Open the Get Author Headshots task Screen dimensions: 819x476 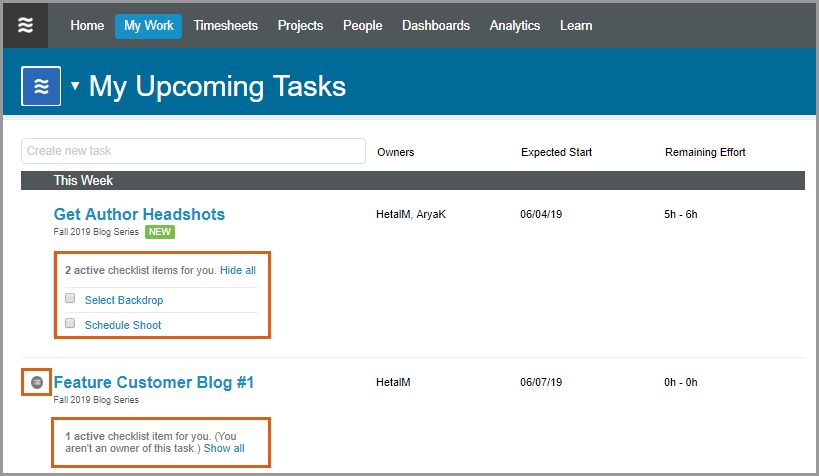[139, 214]
